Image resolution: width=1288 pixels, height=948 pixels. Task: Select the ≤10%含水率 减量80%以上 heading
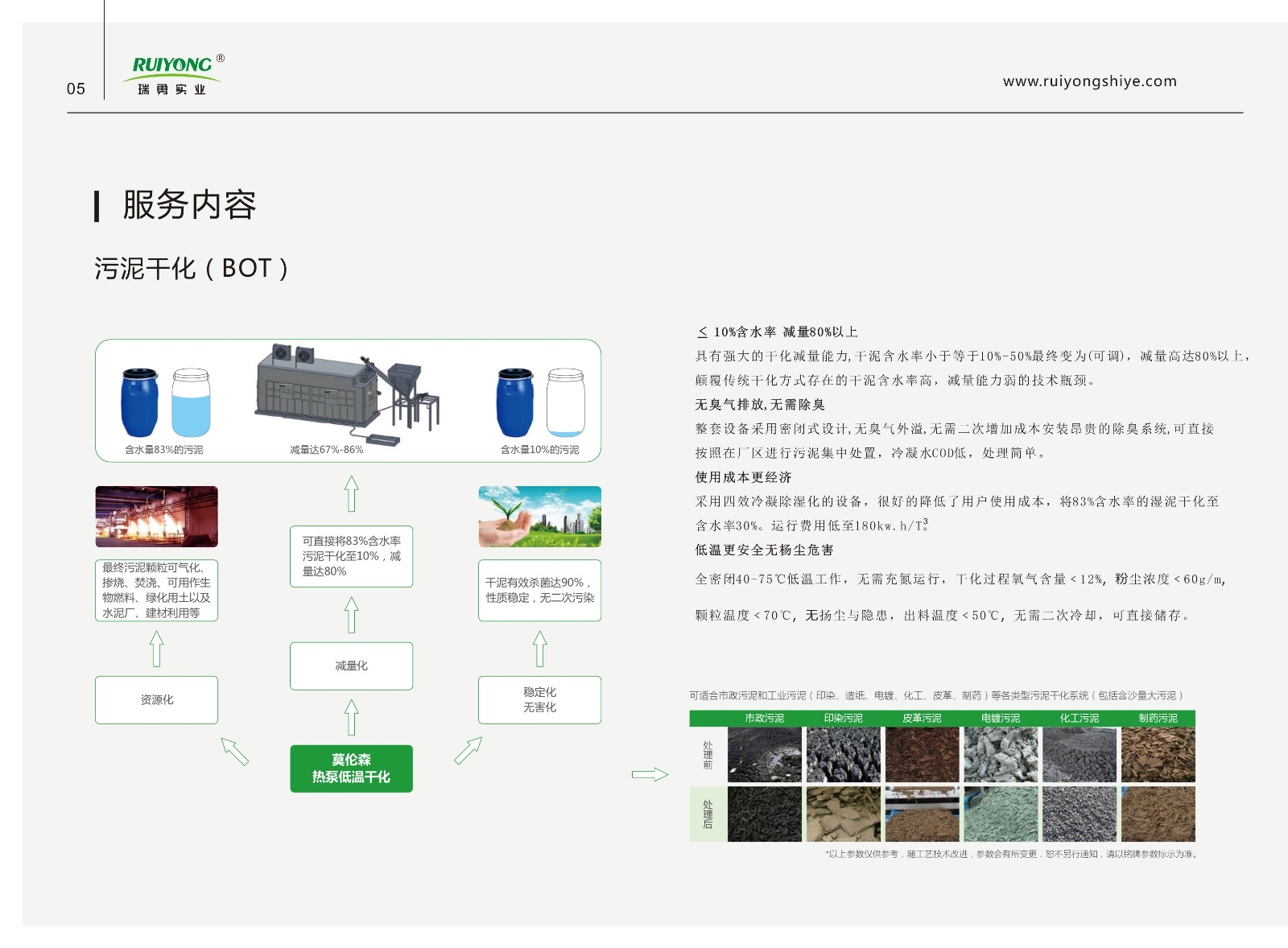point(778,332)
